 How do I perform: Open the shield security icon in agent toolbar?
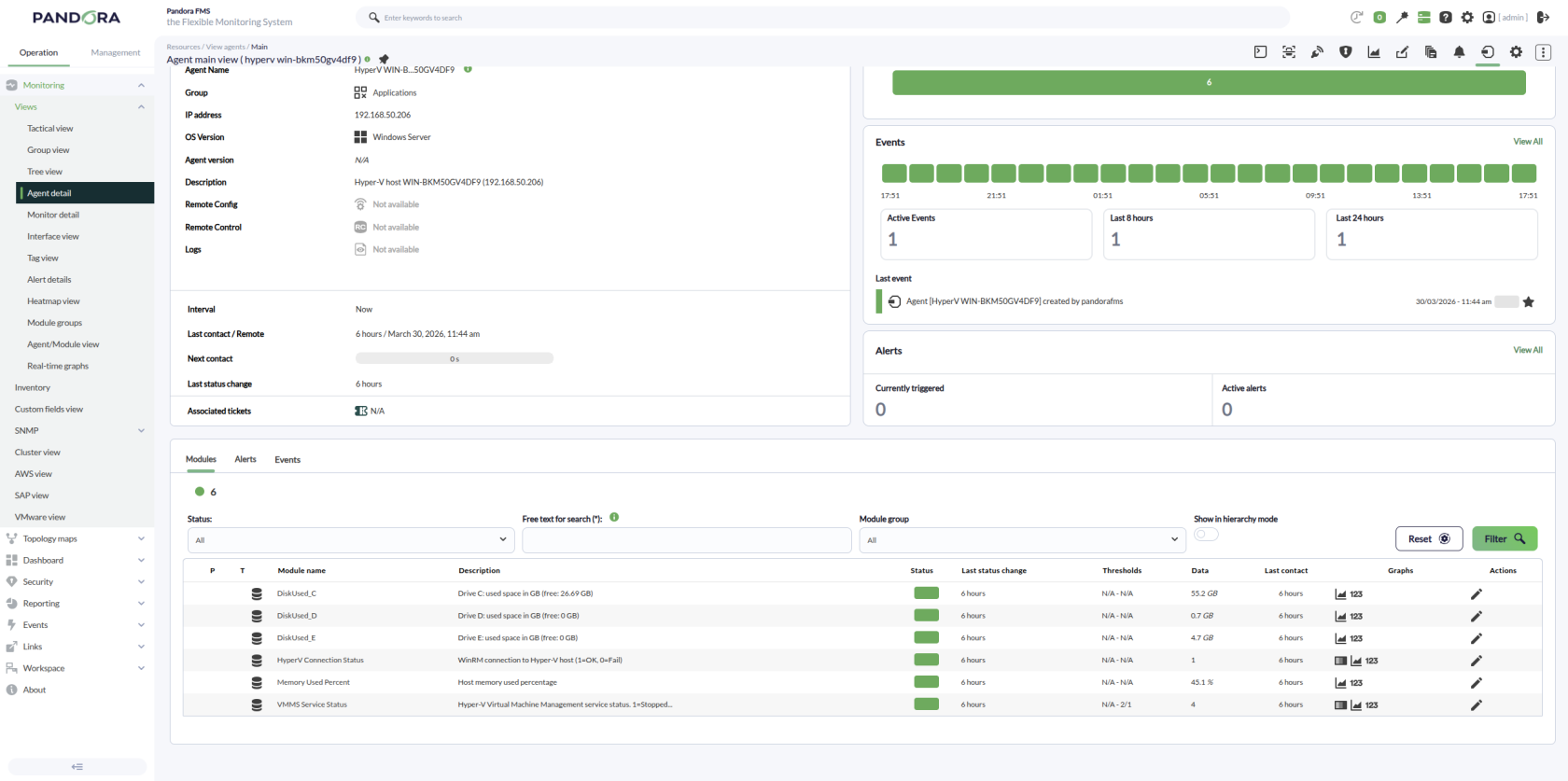tap(1345, 52)
